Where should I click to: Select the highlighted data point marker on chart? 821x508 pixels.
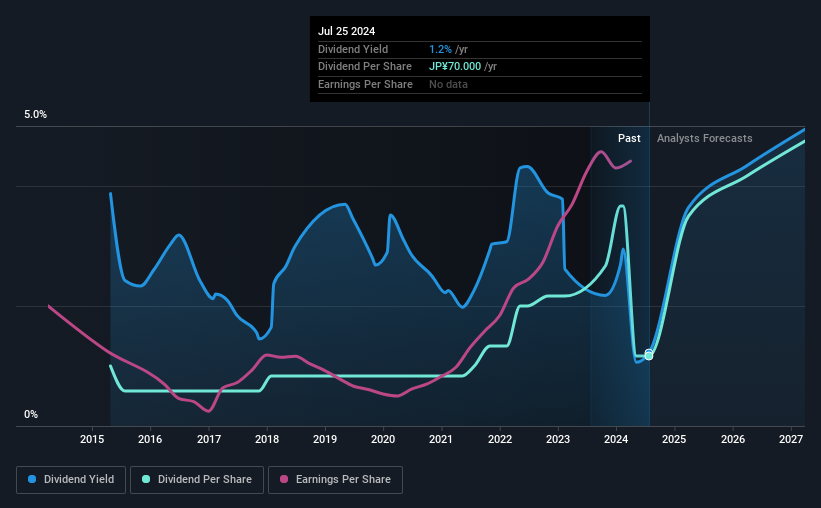click(x=649, y=355)
